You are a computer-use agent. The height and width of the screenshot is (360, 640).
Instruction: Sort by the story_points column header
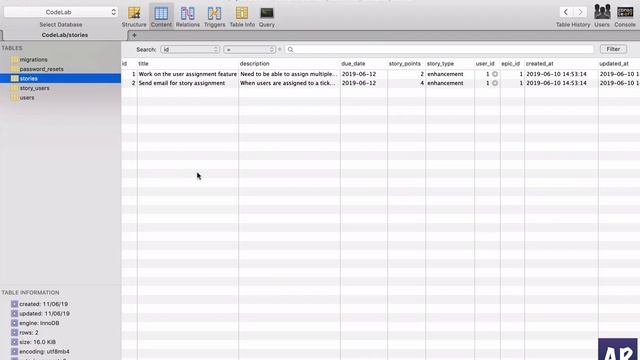coord(406,64)
